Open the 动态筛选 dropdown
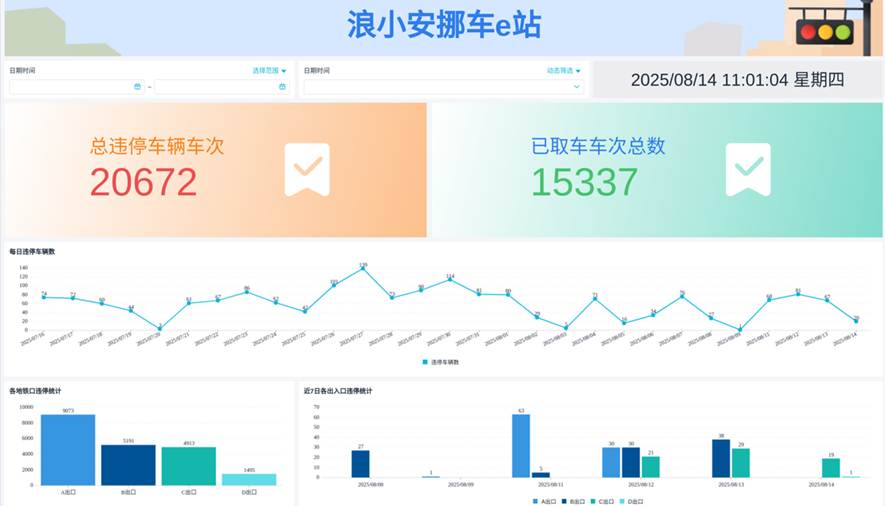This screenshot has width=885, height=506. point(563,71)
